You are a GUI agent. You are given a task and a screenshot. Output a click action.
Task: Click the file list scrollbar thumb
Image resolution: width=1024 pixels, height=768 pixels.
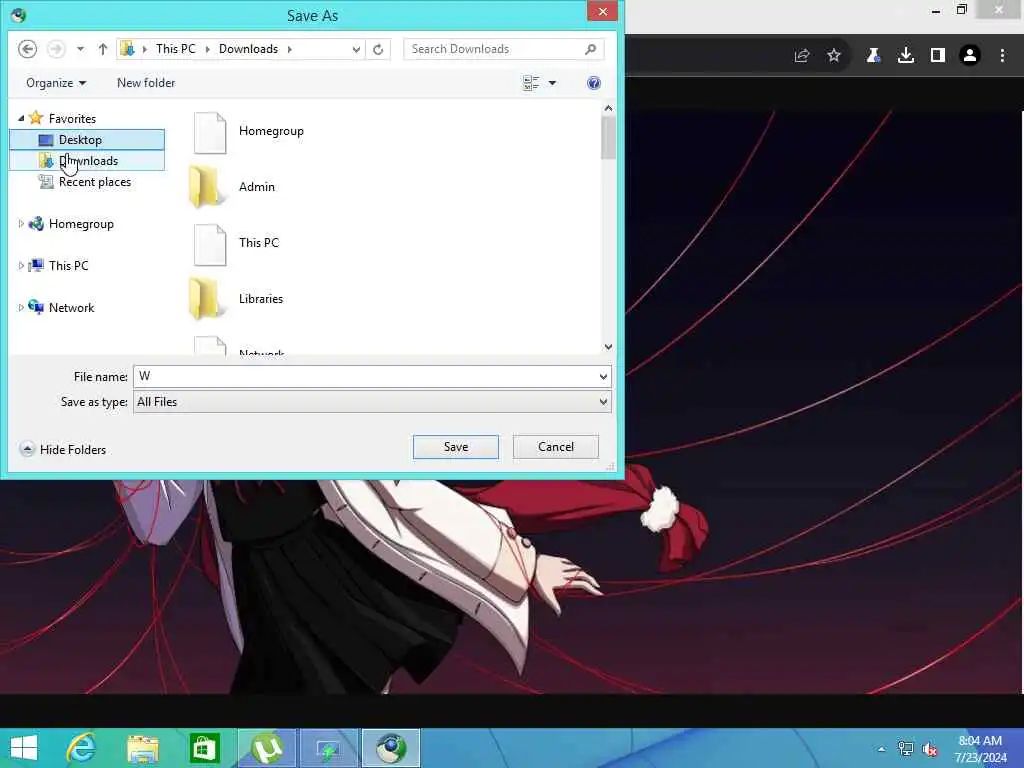click(x=608, y=138)
